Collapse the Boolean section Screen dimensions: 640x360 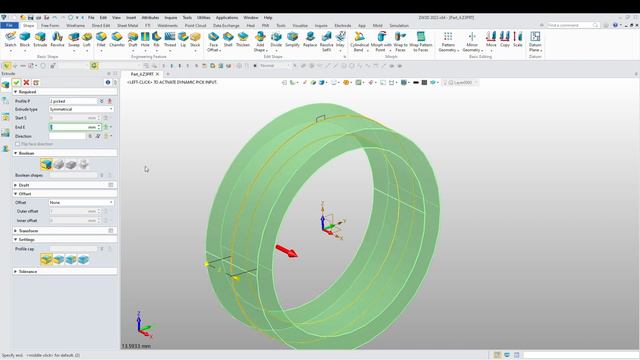click(16, 153)
